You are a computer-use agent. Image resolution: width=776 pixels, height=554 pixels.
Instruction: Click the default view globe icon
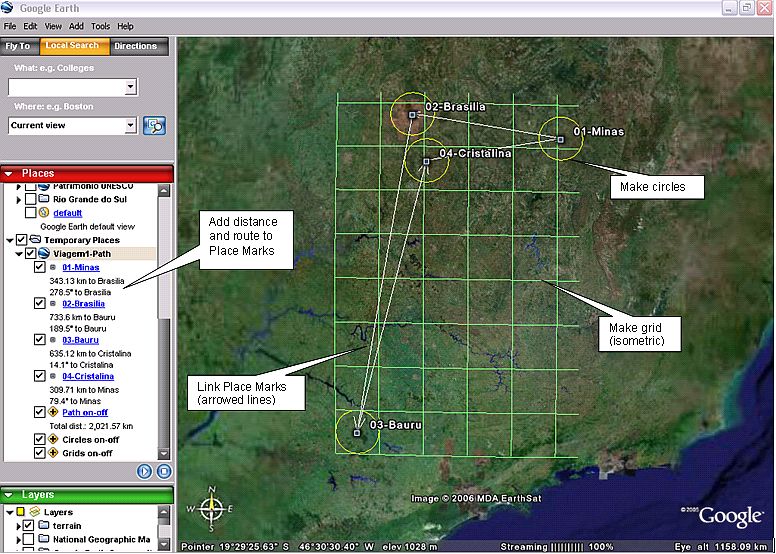point(44,213)
